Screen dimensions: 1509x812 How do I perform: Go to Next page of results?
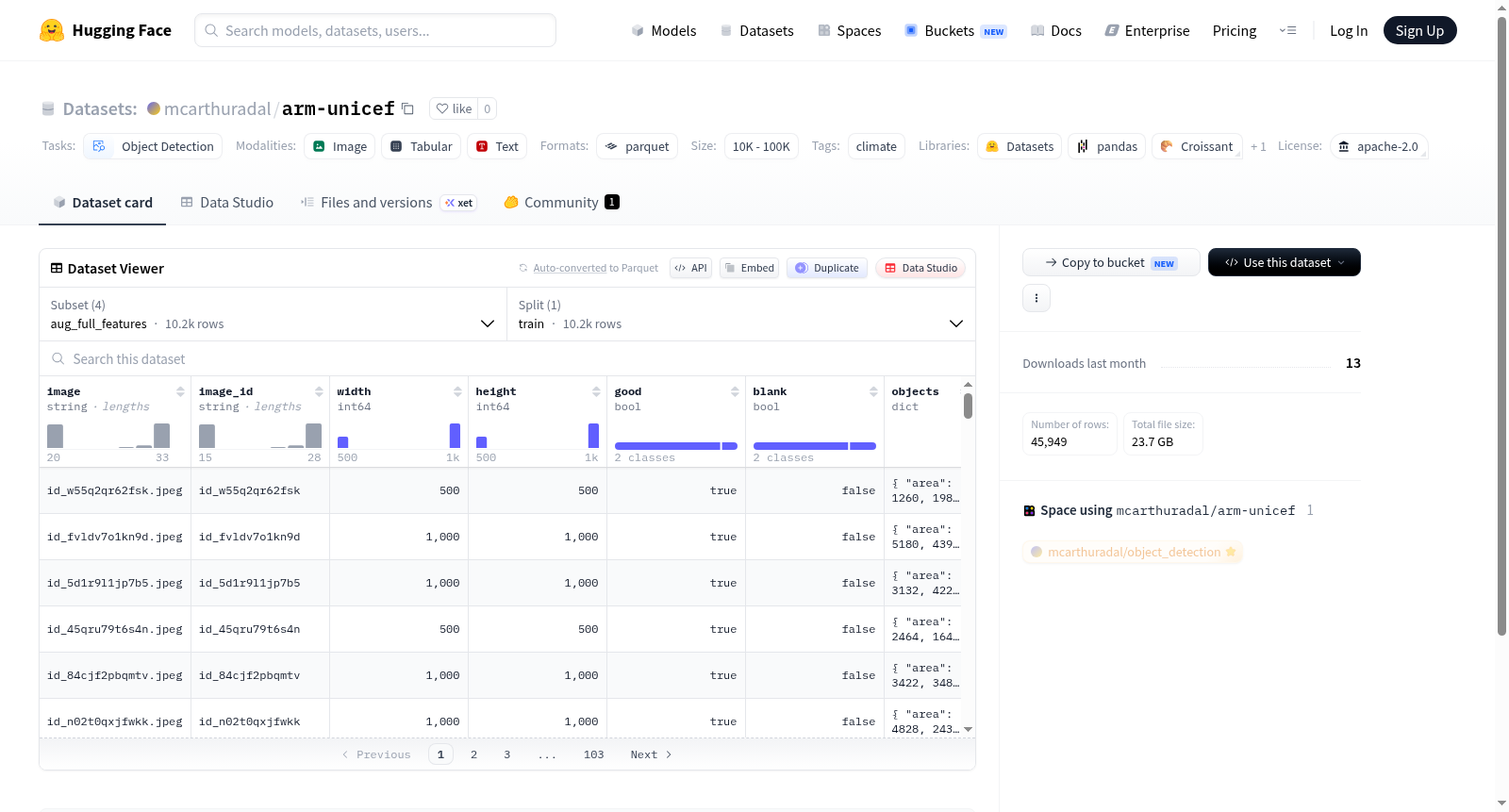click(x=651, y=754)
